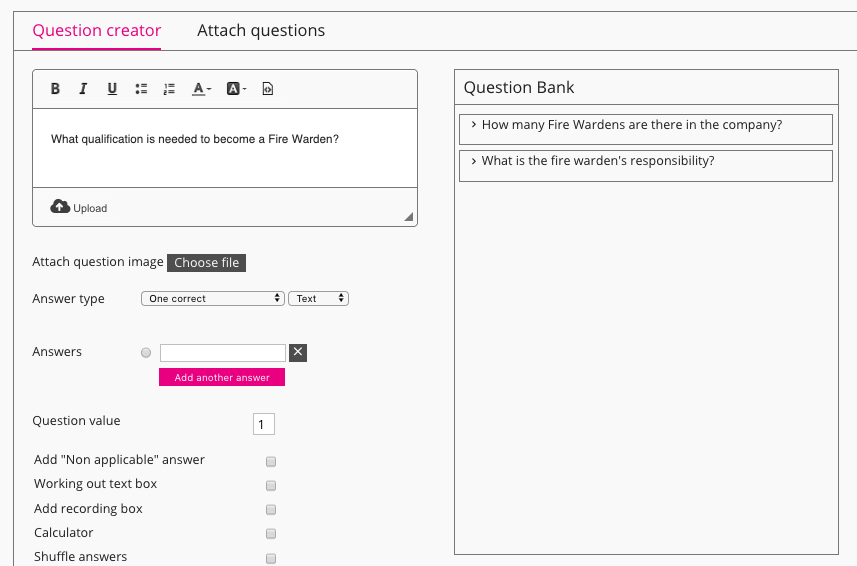
Task: Insert a numbered list
Action: 169,89
